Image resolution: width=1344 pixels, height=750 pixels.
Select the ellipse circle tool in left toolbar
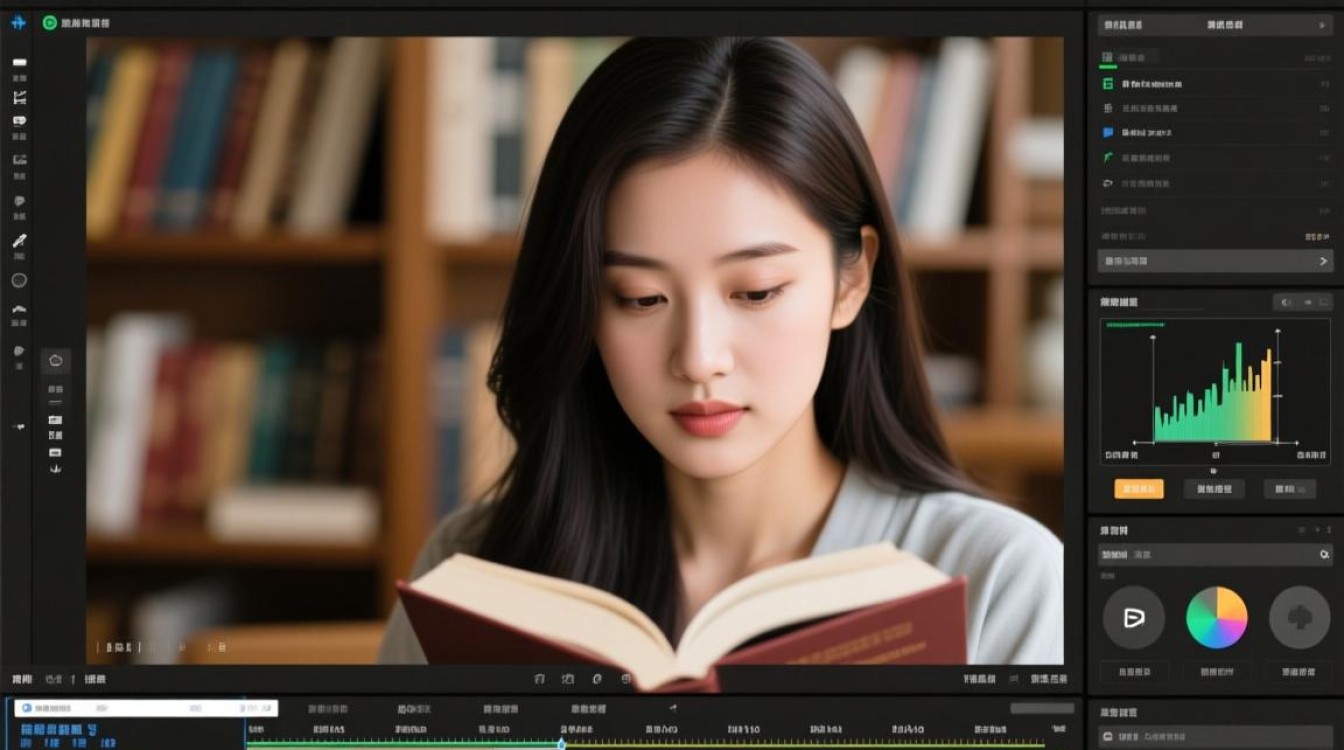pos(19,281)
